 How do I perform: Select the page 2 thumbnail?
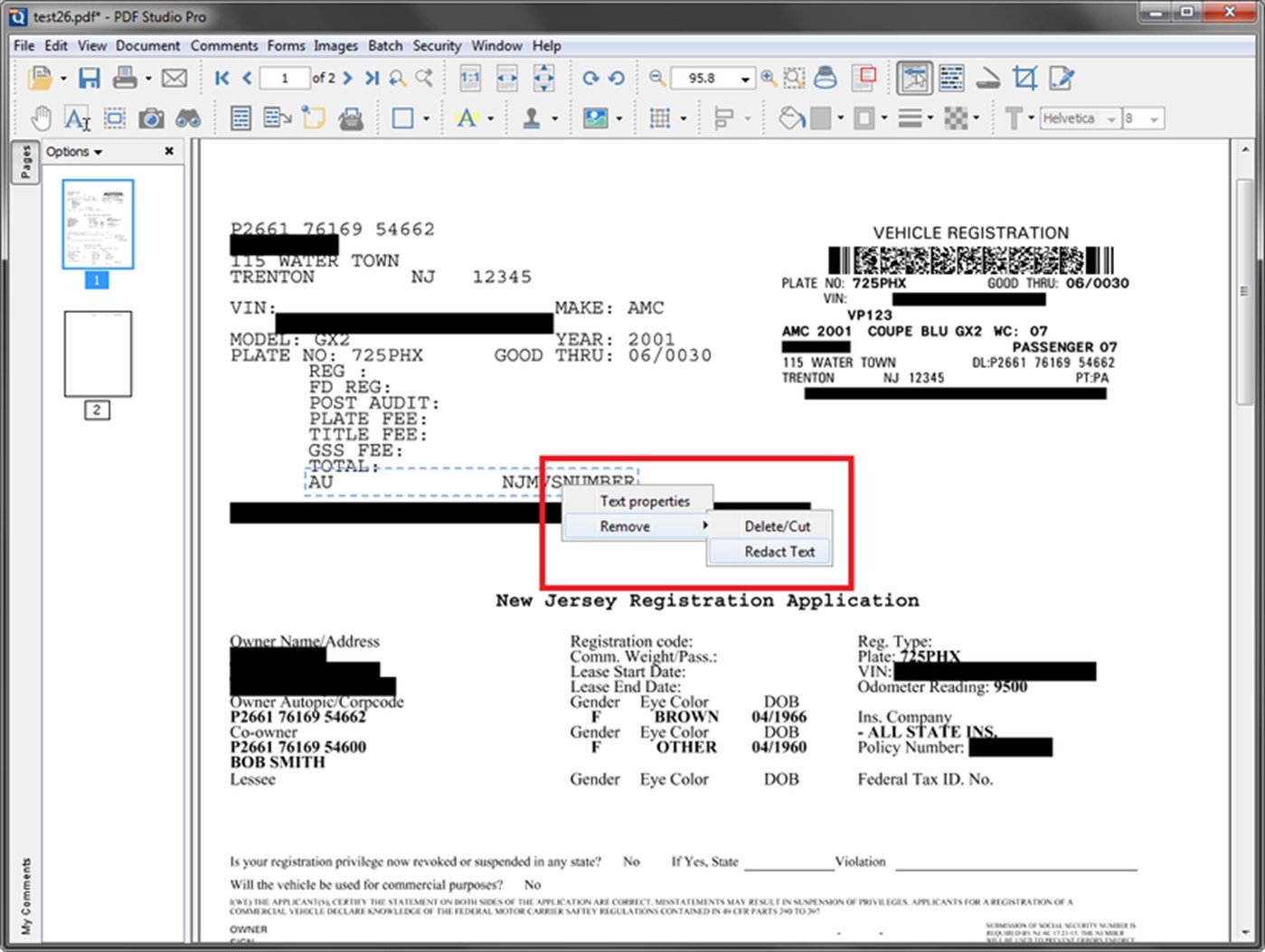(x=98, y=353)
